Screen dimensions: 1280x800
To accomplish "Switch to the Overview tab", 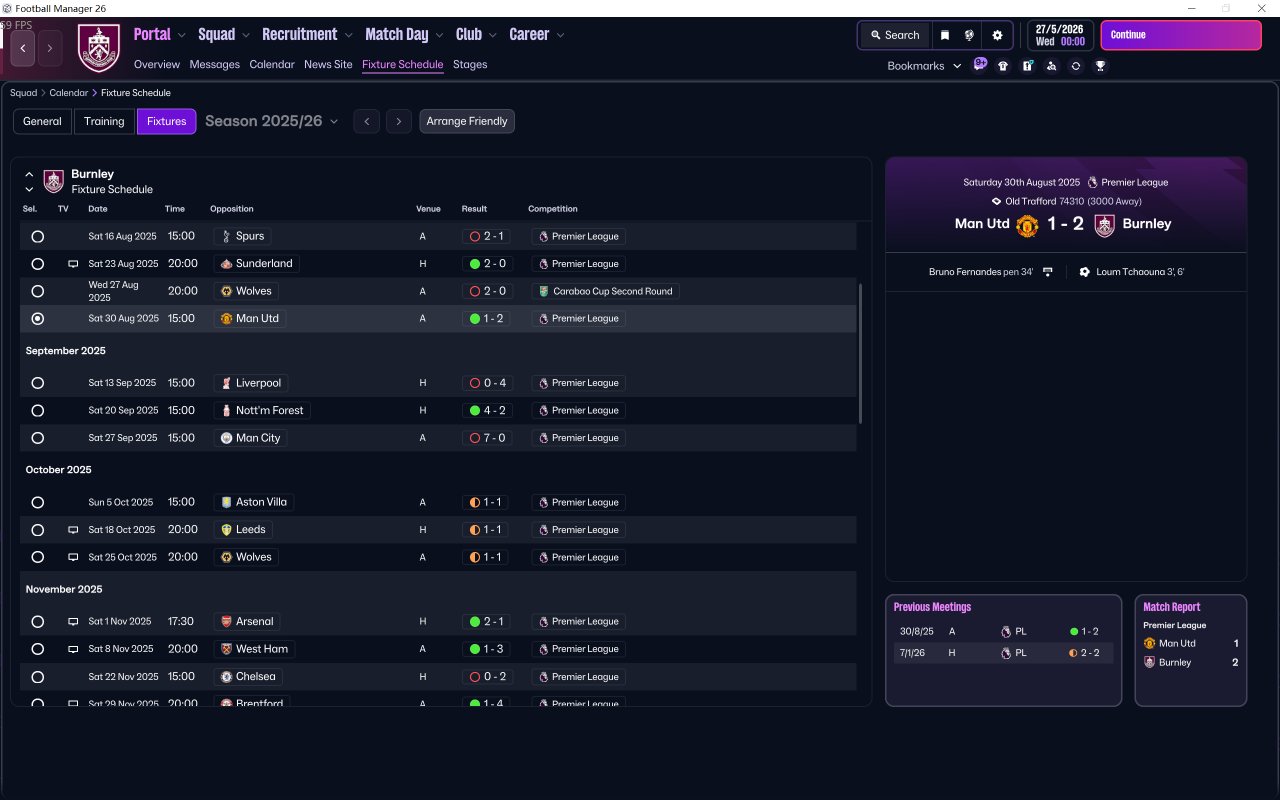I will click(157, 64).
